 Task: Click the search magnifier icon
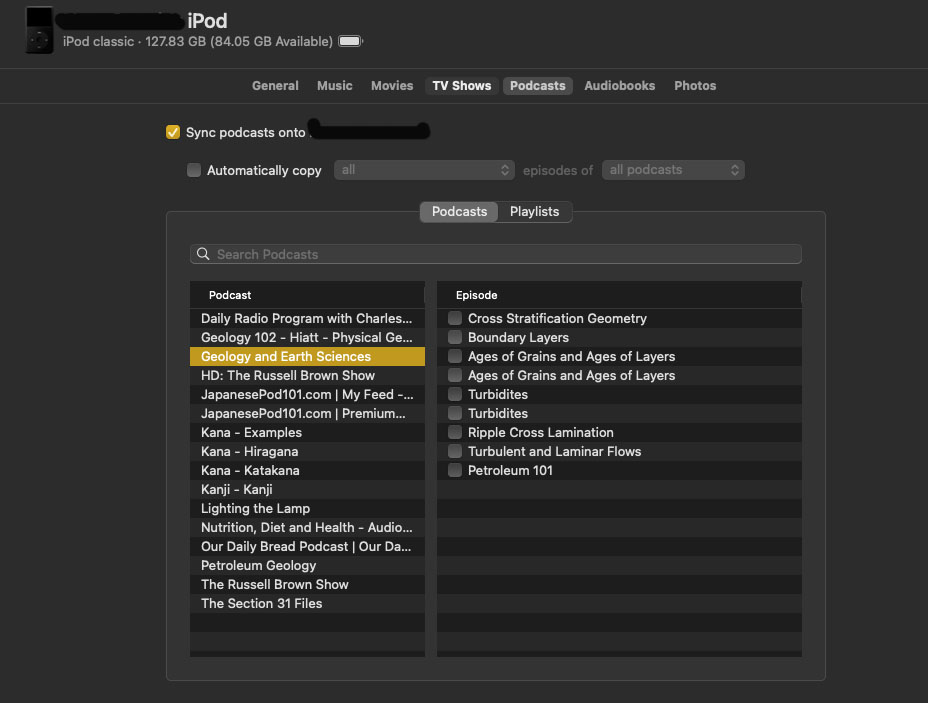(x=203, y=254)
